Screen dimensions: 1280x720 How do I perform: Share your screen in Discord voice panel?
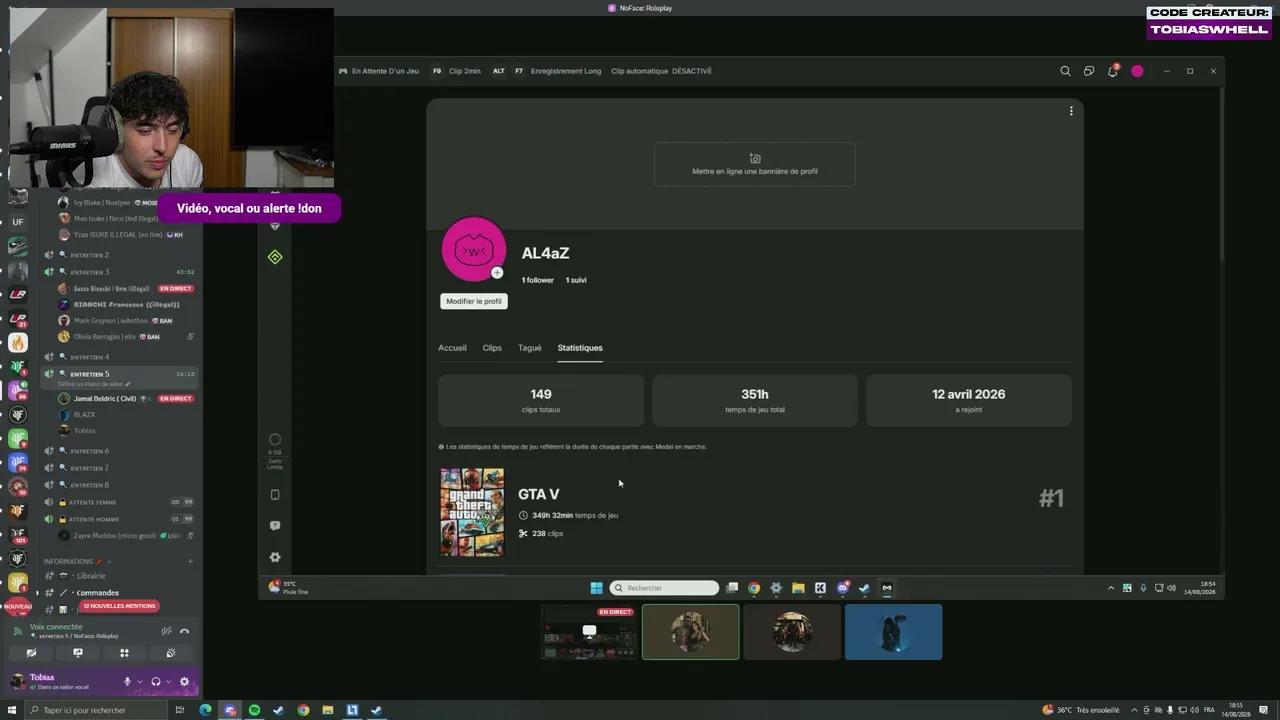pos(78,653)
